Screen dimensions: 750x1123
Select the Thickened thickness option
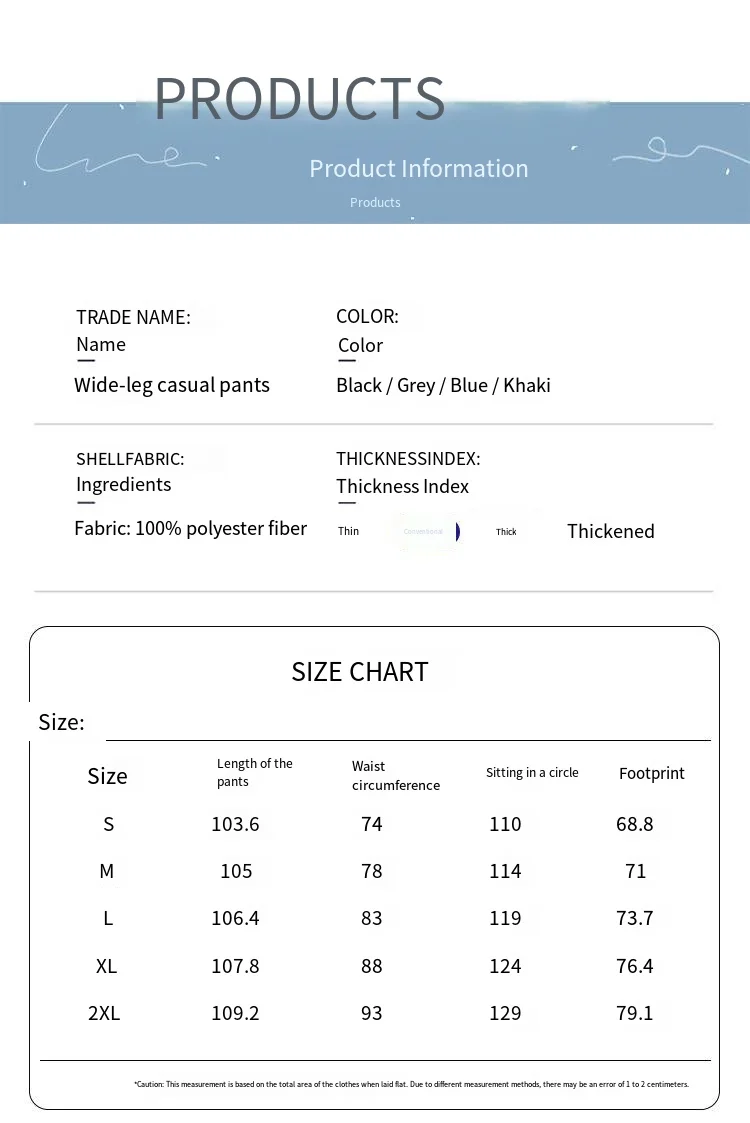click(610, 531)
